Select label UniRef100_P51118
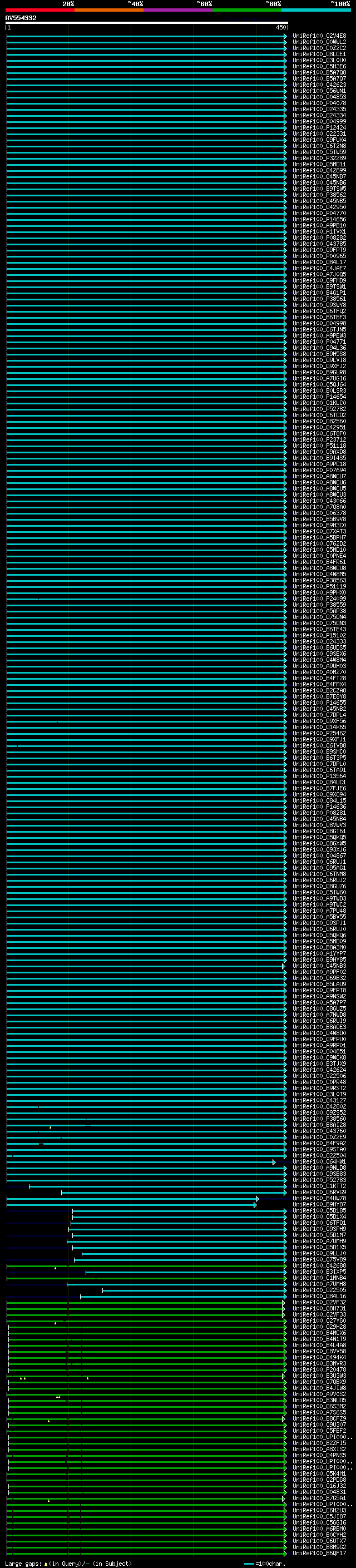The height and width of the screenshot is (1568, 356). tap(319, 446)
